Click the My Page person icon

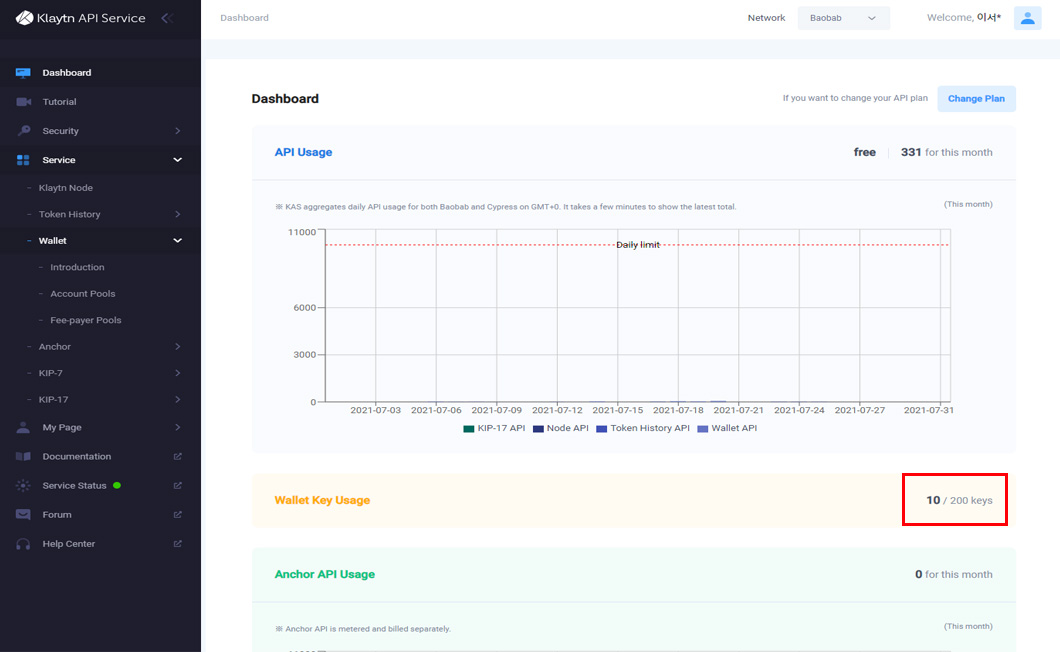click(x=23, y=427)
